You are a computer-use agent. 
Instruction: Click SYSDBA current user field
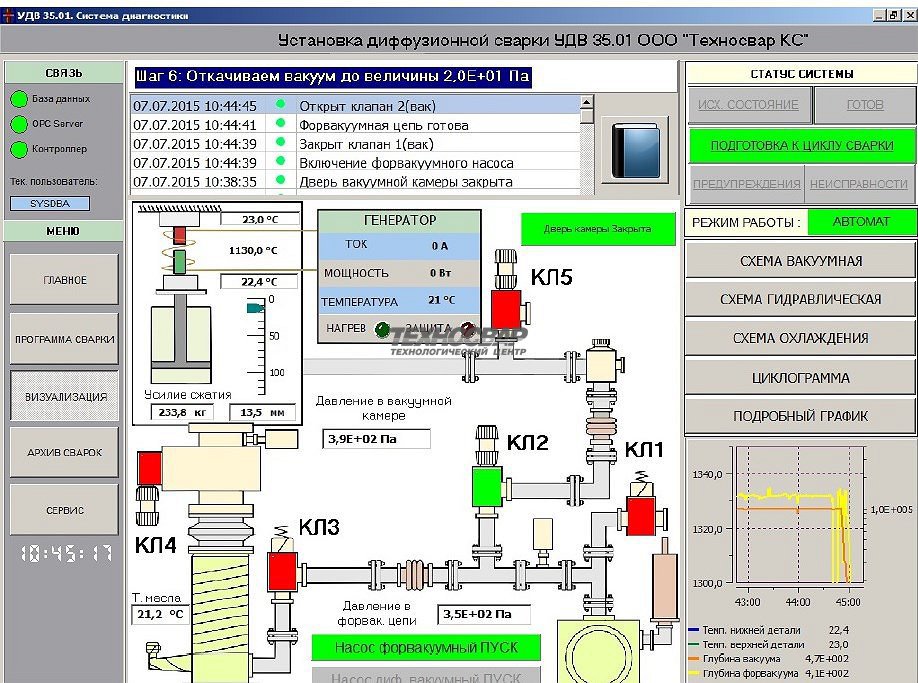(50, 204)
